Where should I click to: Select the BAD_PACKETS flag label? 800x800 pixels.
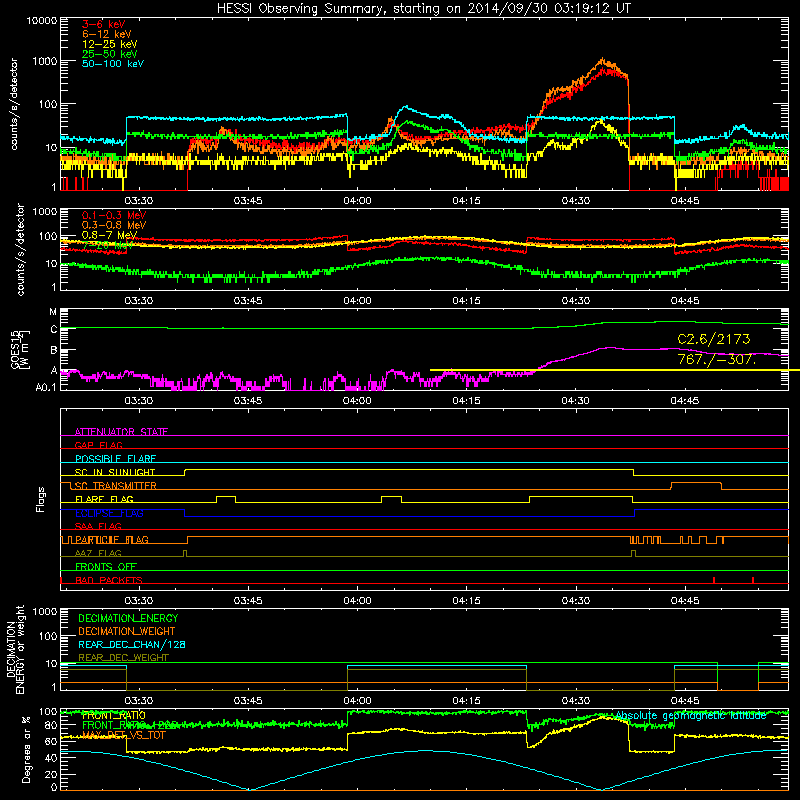pos(109,580)
